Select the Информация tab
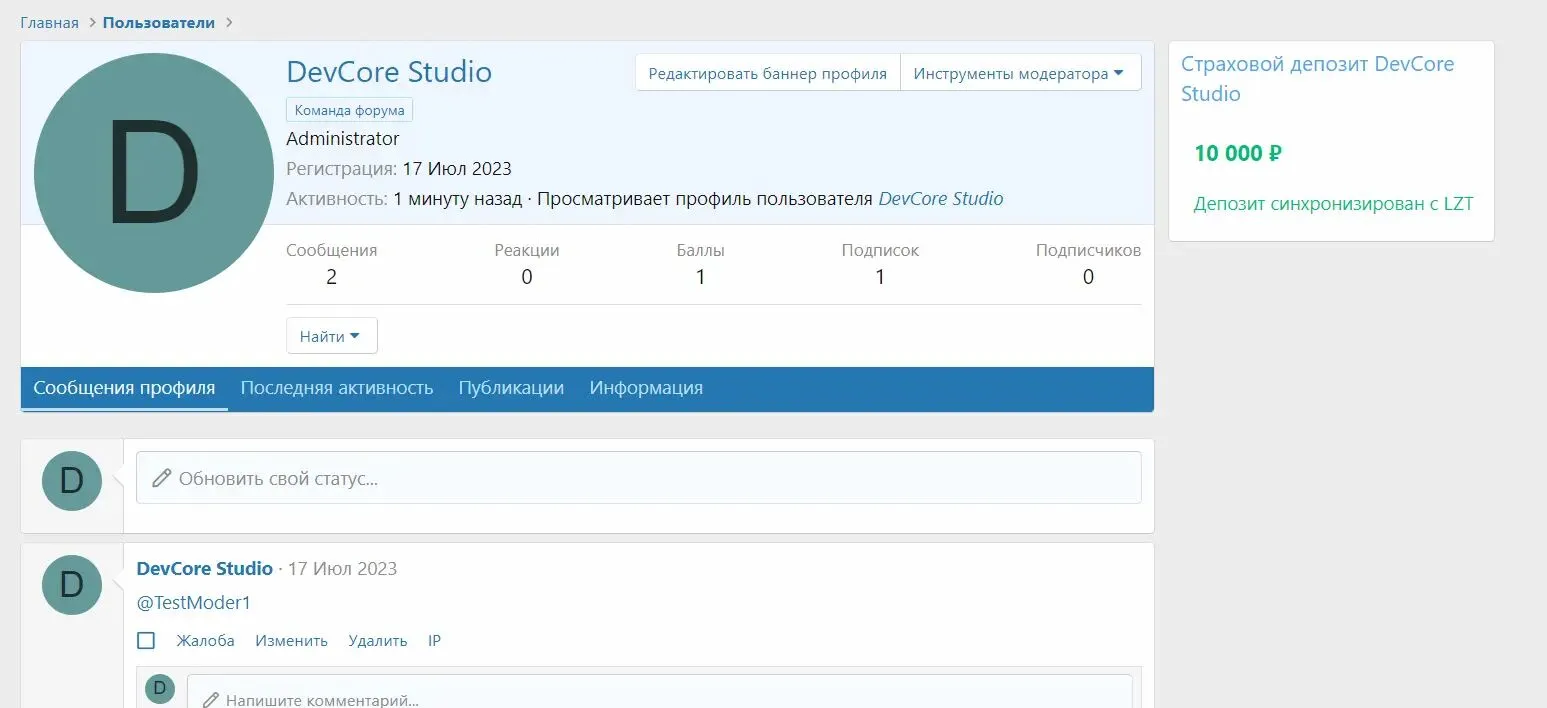The width and height of the screenshot is (1547, 708). pos(646,388)
